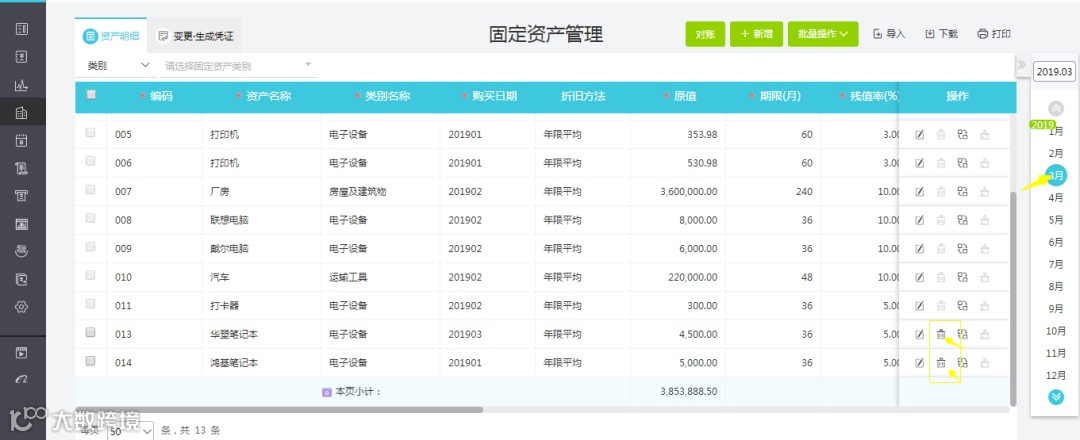
Task: Open the coin-in-hand sidebar icon
Action: coord(21,251)
